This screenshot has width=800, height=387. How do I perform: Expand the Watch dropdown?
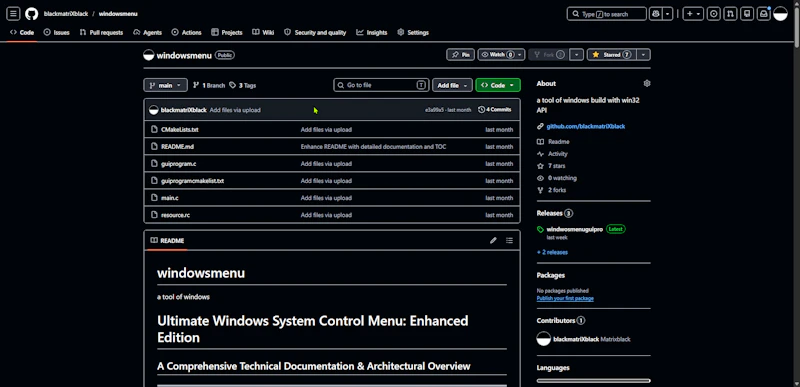(501, 55)
